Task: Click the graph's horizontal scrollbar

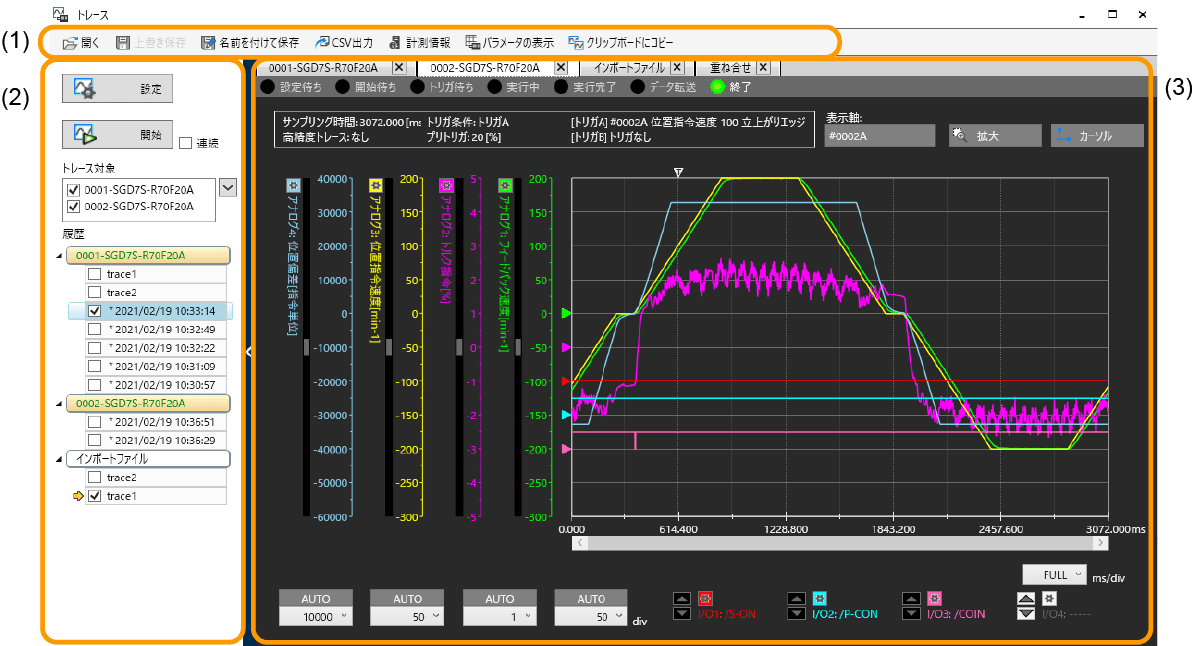Action: point(838,543)
